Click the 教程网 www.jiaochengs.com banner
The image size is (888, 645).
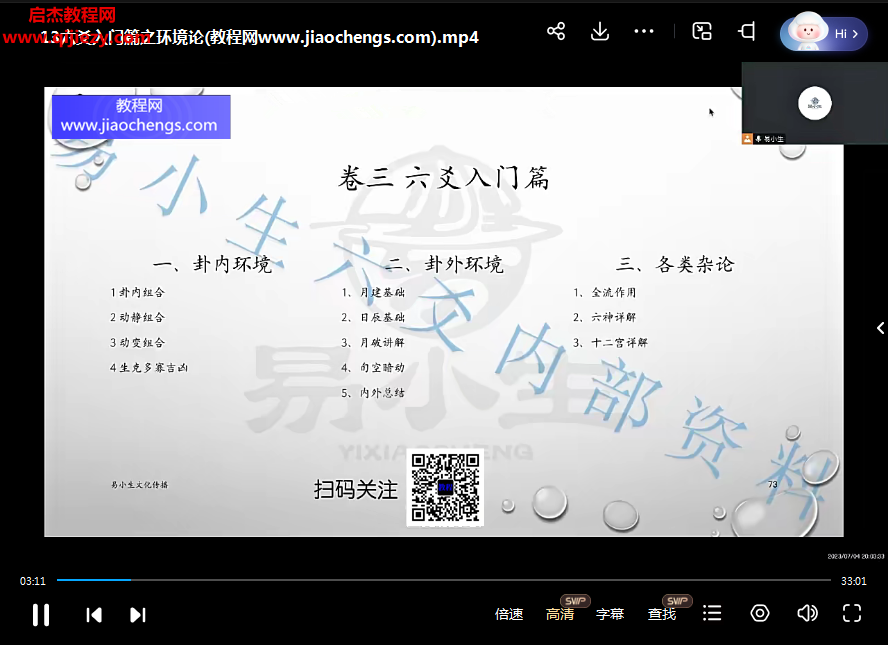point(141,117)
